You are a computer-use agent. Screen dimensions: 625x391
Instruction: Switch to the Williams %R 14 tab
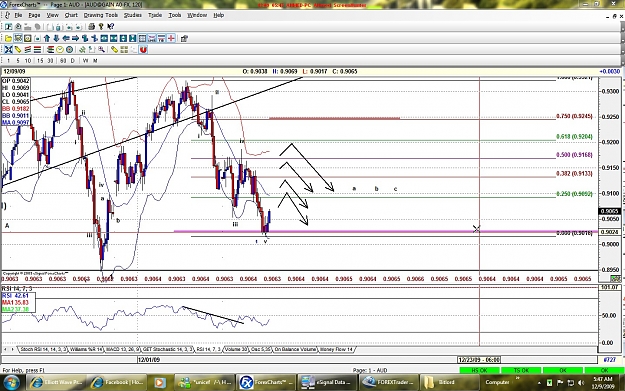[86, 350]
